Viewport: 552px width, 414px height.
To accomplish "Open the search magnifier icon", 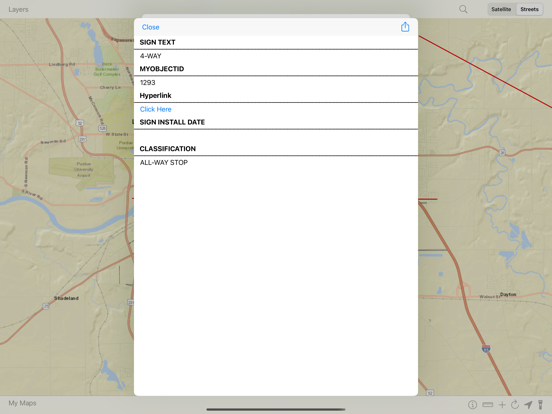I will pyautogui.click(x=463, y=9).
